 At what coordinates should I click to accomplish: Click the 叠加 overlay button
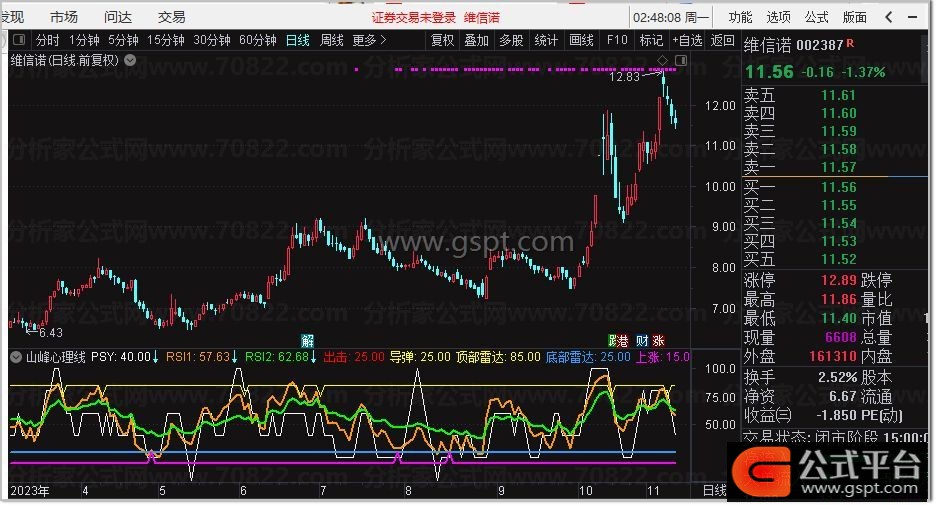pos(476,40)
